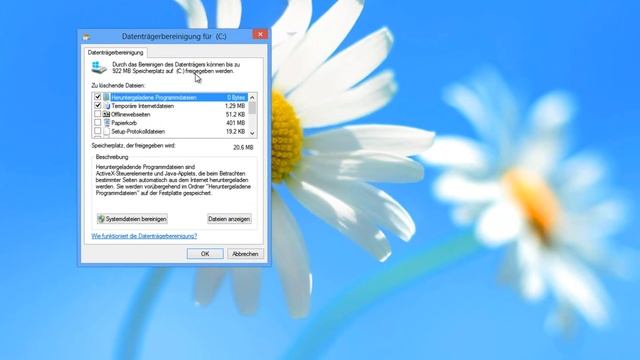Click Systemdateien bereinigen button
Screen dimensions: 640x360
132,219
